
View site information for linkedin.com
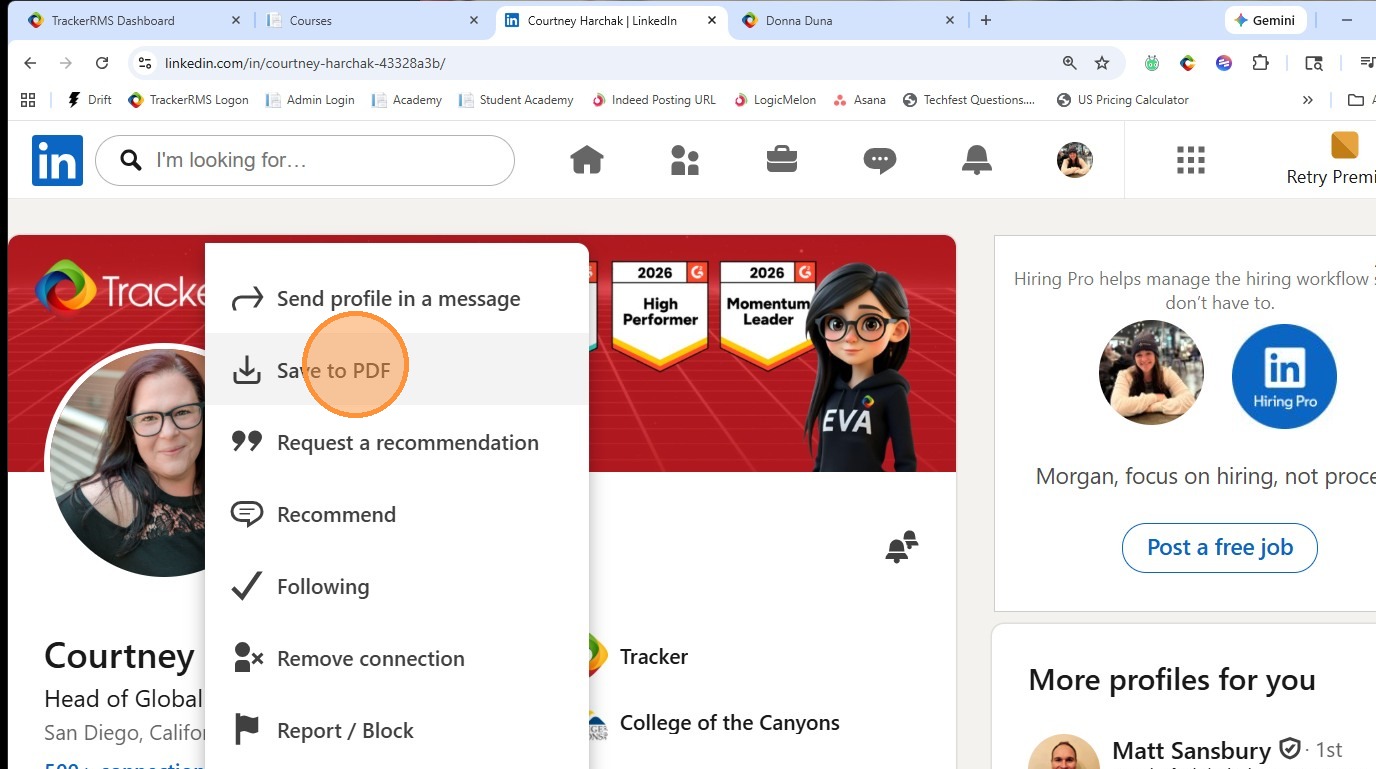pos(145,63)
